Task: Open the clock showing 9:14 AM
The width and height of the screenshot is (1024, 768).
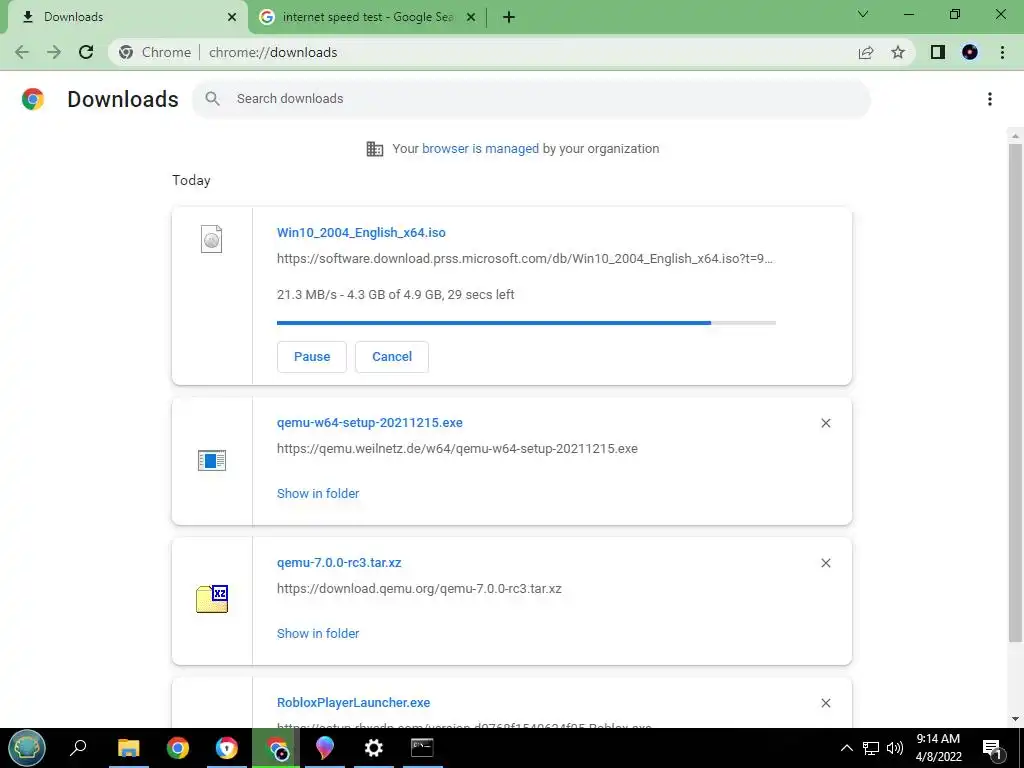Action: pyautogui.click(x=938, y=748)
